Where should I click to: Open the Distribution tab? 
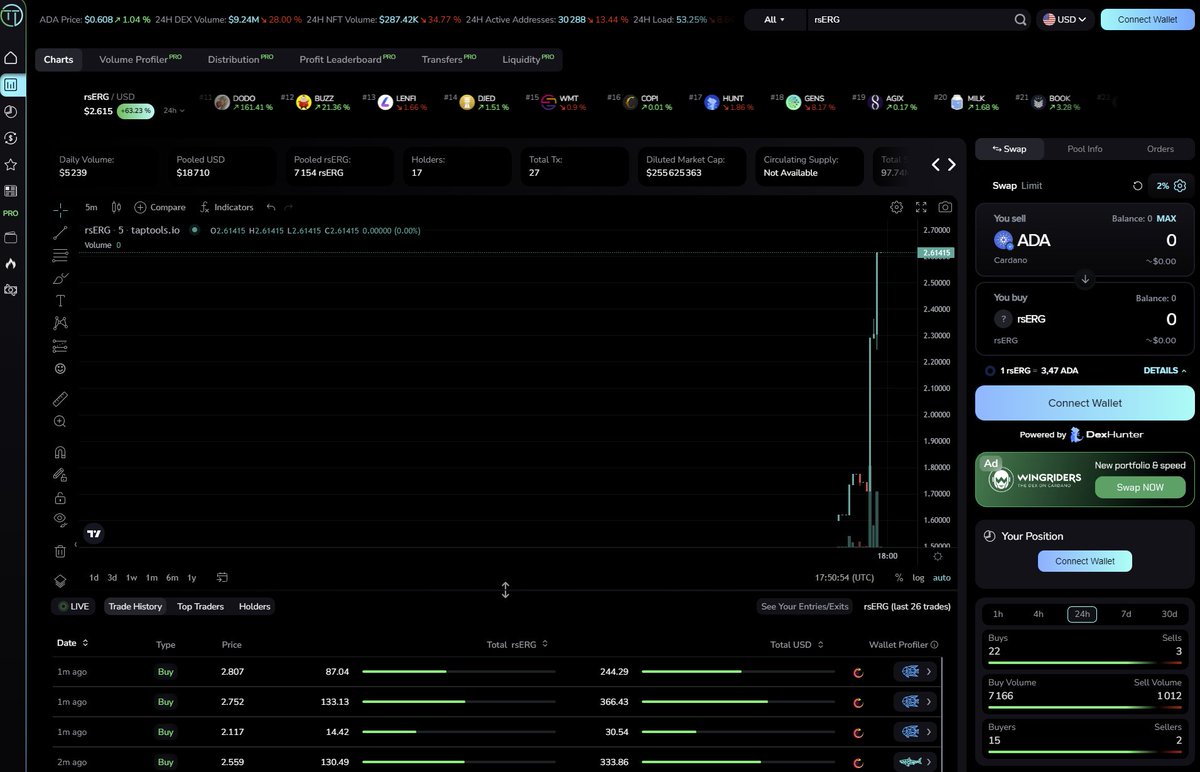(x=240, y=59)
